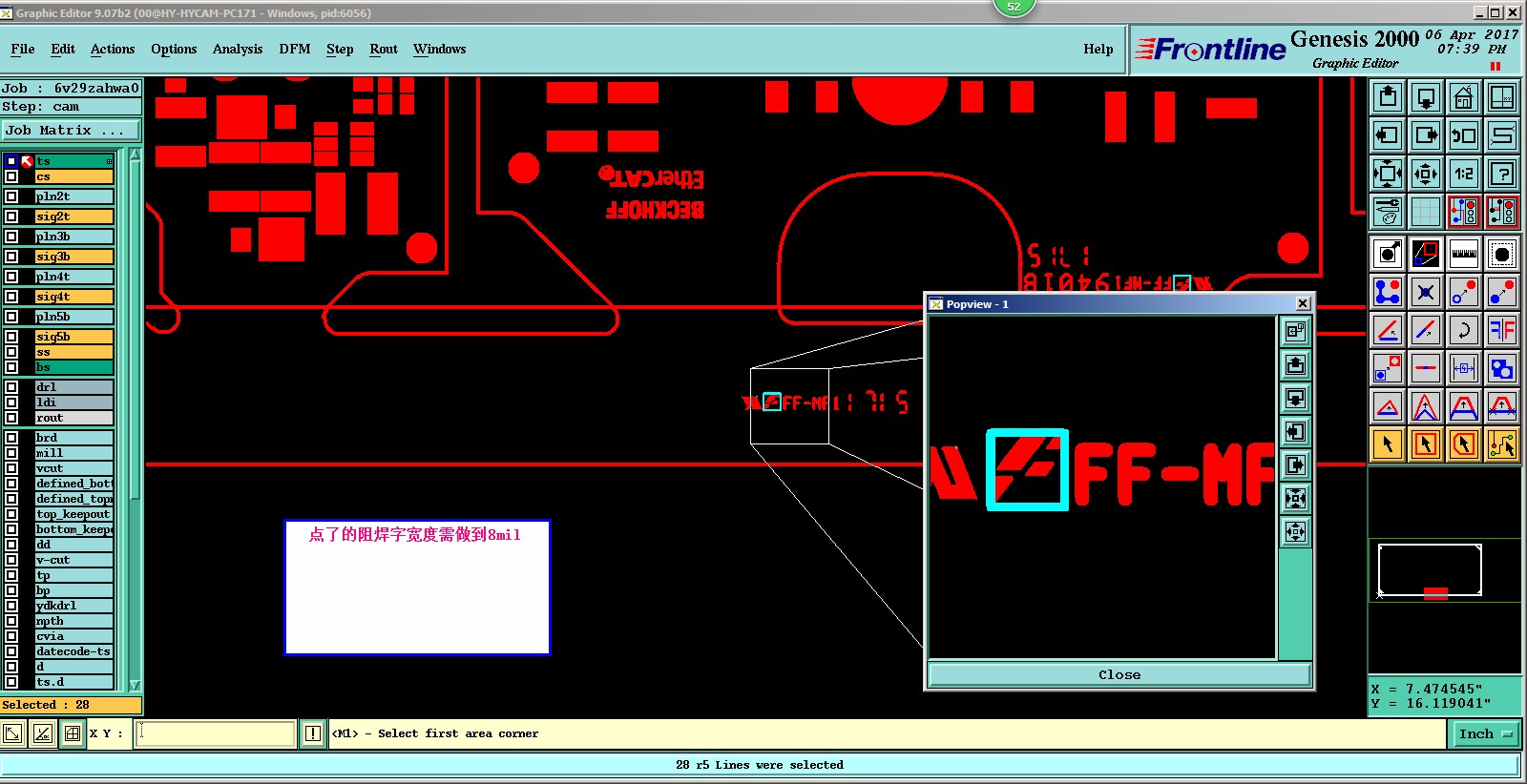Click the zoom in arrows icon in main toolbar

[x=1426, y=174]
